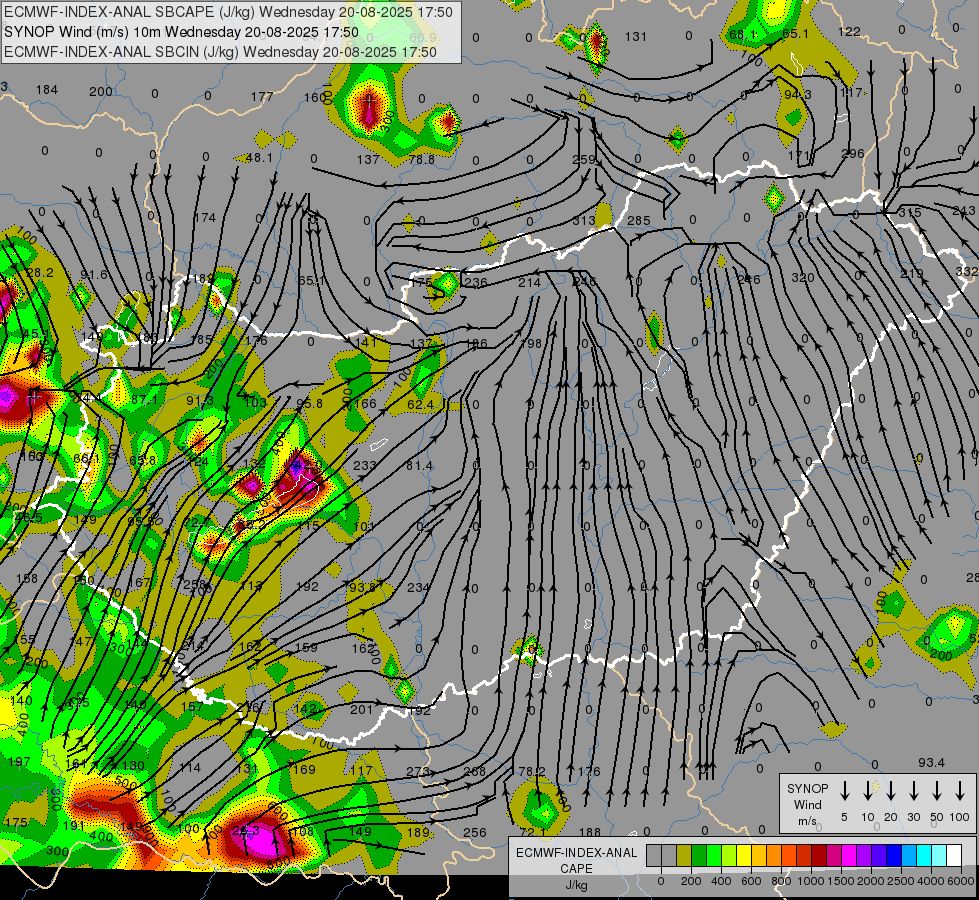Click the map value 313
Image resolution: width=979 pixels, height=900 pixels.
(584, 220)
